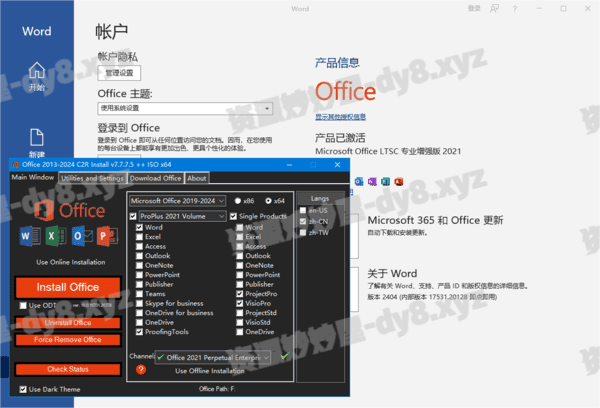Click the Uninstall Office button
This screenshot has width=600, height=408.
point(68,323)
